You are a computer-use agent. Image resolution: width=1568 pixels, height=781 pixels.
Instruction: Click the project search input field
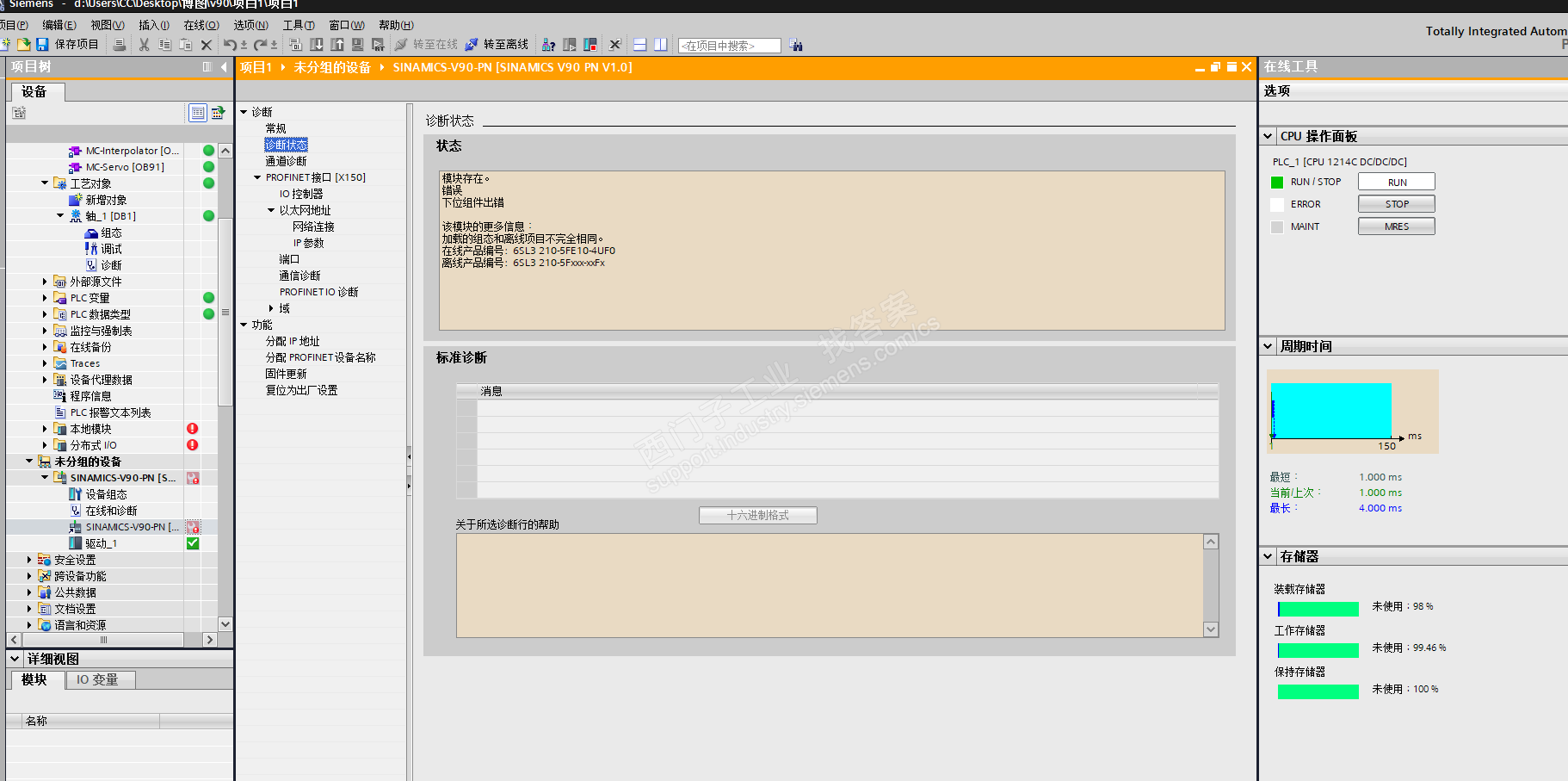tap(729, 46)
